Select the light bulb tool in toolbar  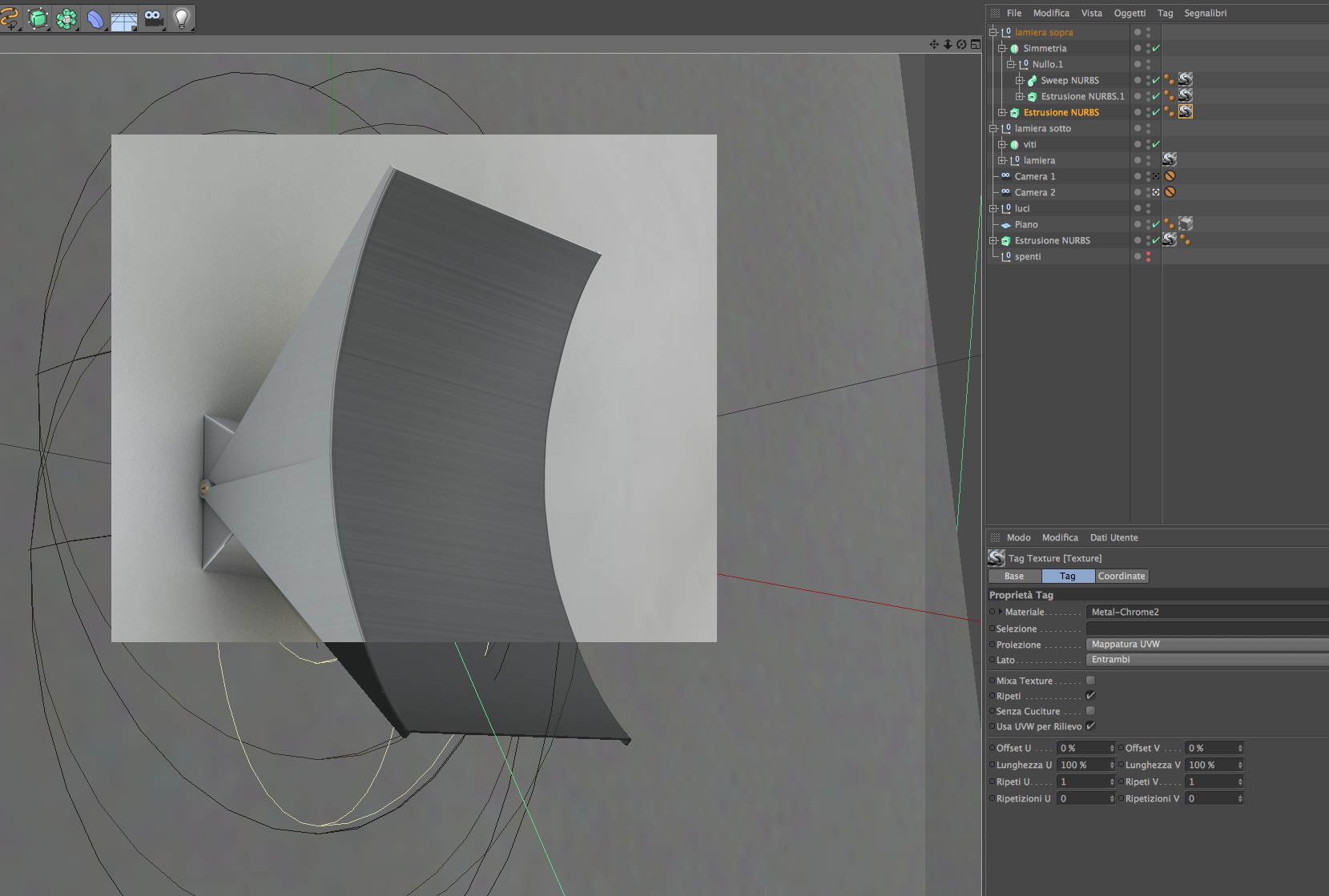[181, 18]
